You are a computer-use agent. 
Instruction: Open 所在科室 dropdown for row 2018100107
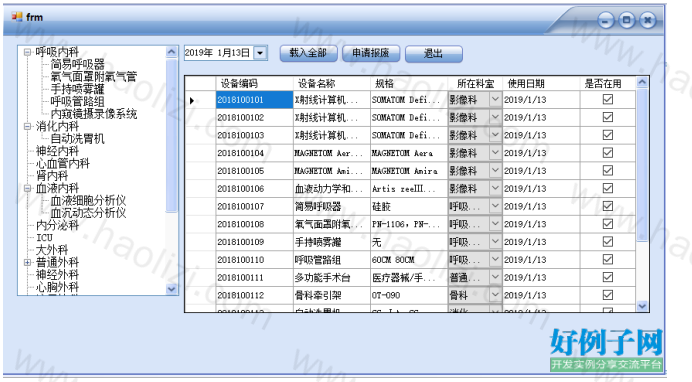click(495, 206)
